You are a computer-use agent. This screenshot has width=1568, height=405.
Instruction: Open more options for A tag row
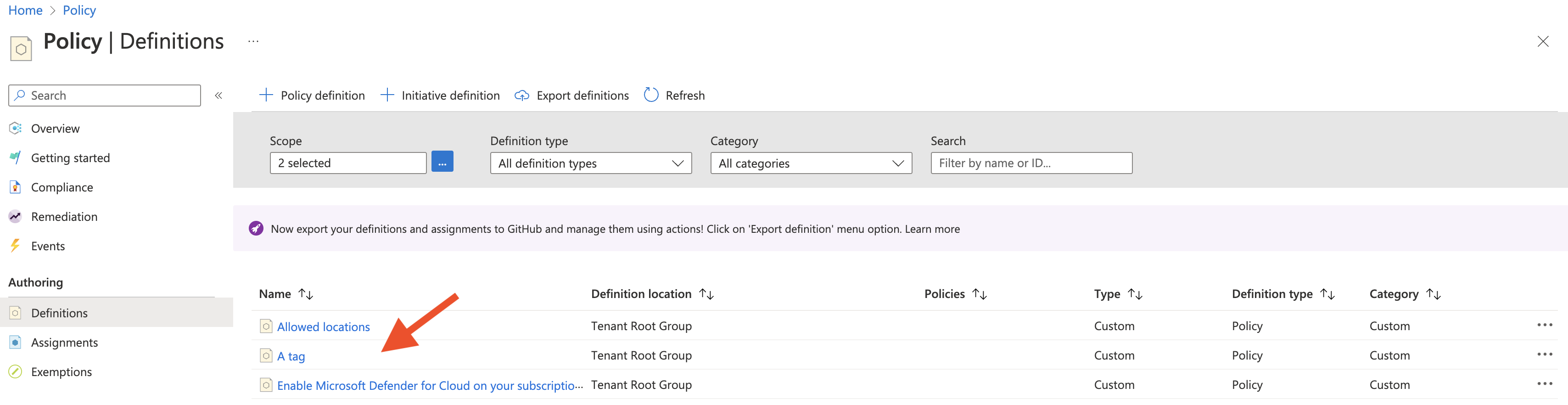1544,354
